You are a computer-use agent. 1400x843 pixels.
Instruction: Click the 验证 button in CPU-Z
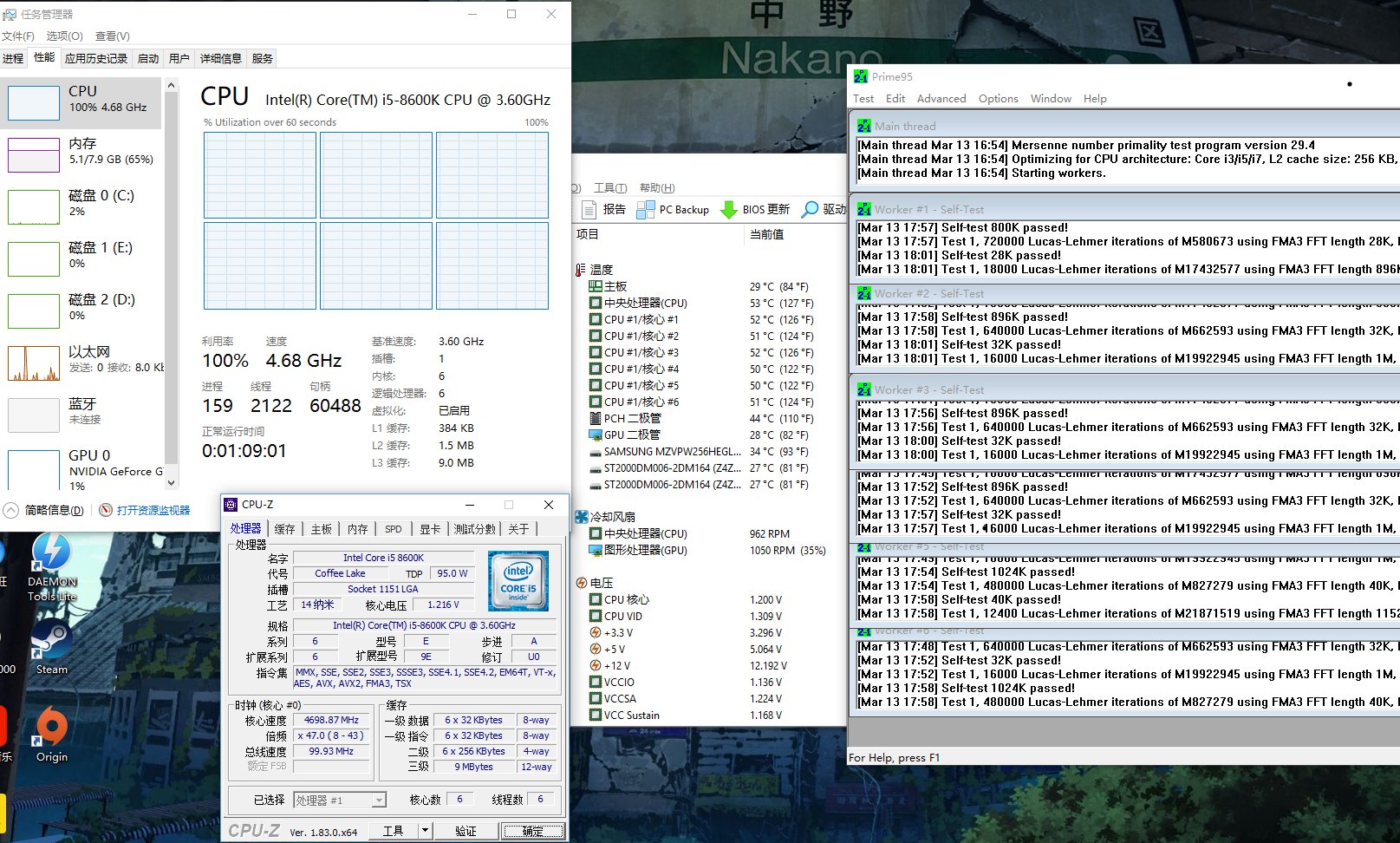(466, 830)
